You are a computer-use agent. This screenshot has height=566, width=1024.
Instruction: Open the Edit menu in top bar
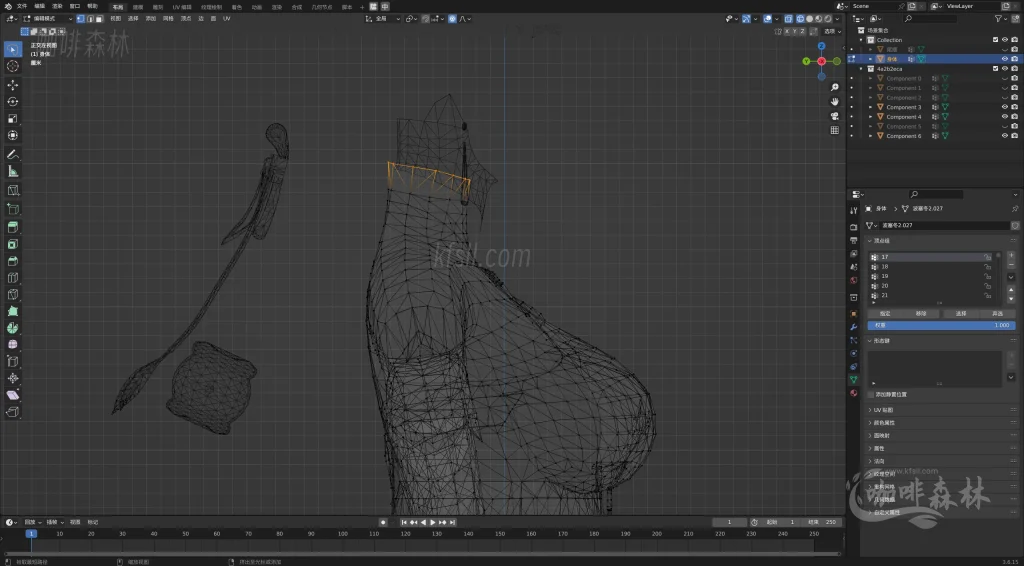click(x=40, y=6)
